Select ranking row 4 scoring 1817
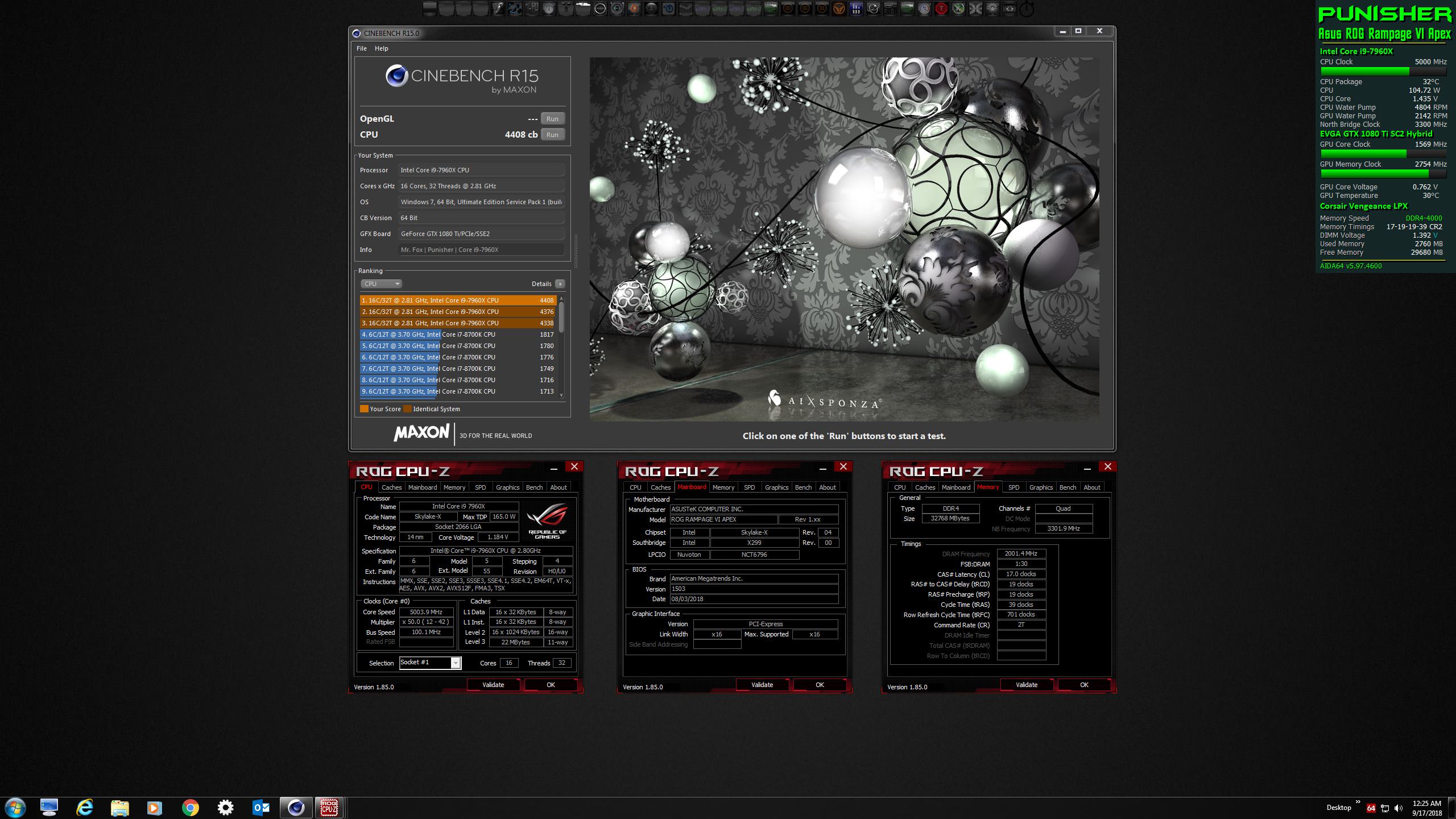1456x819 pixels. pos(458,334)
